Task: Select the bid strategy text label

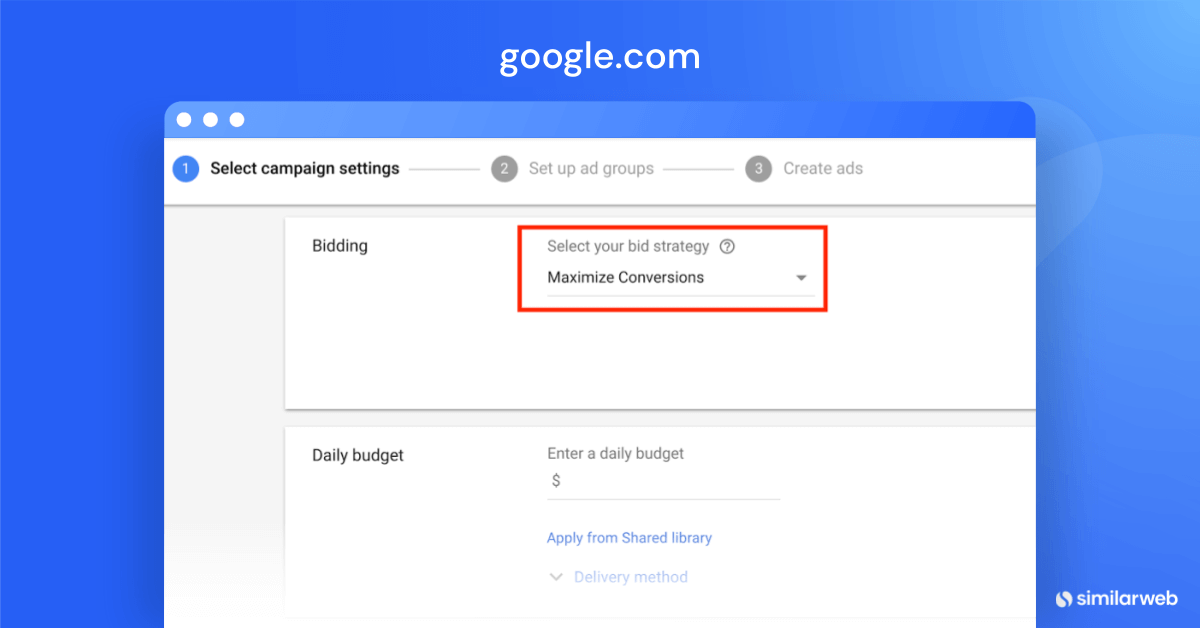Action: (x=627, y=246)
